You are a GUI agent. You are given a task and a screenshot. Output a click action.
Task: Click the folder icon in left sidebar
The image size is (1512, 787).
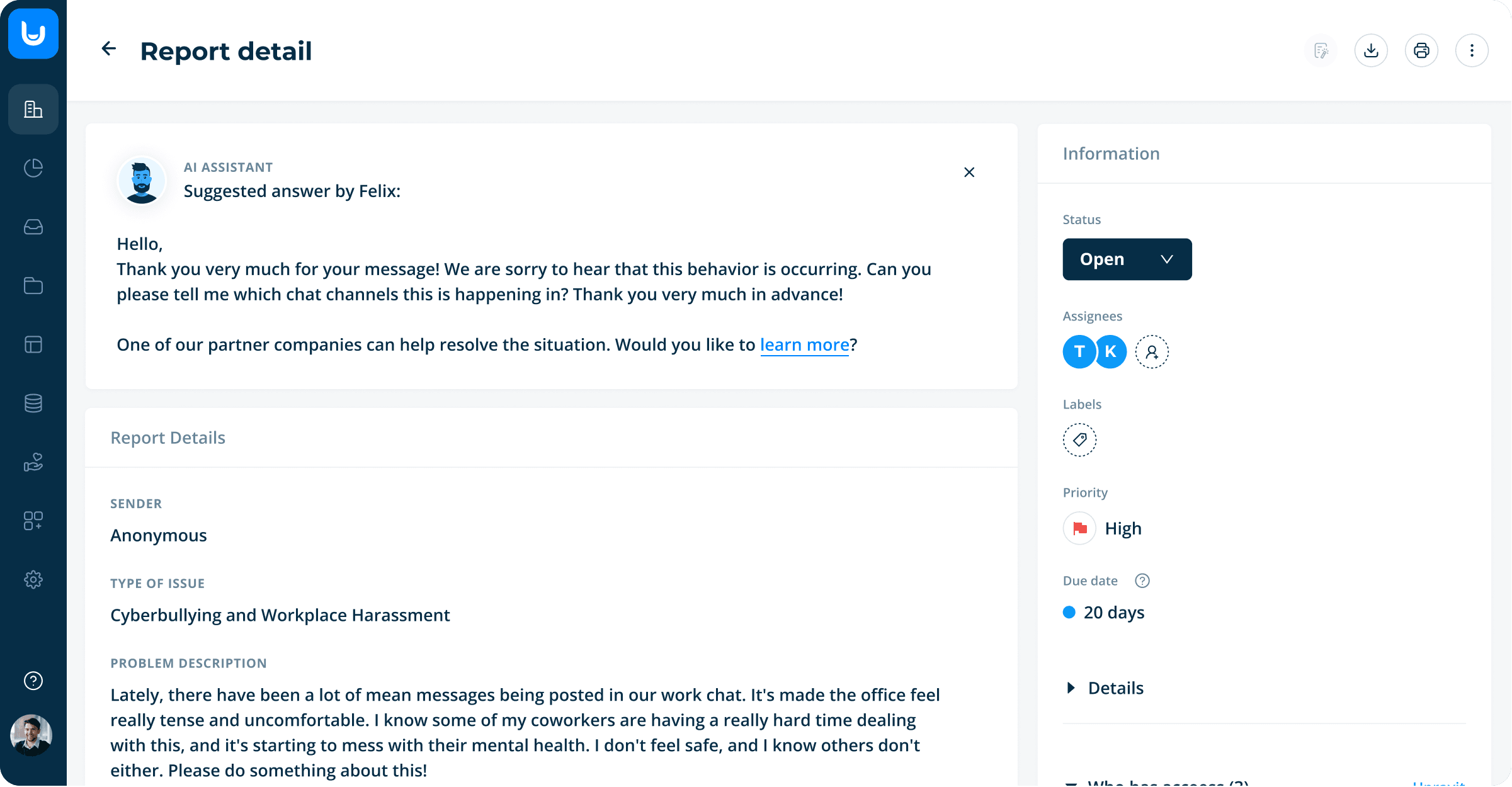coord(32,286)
